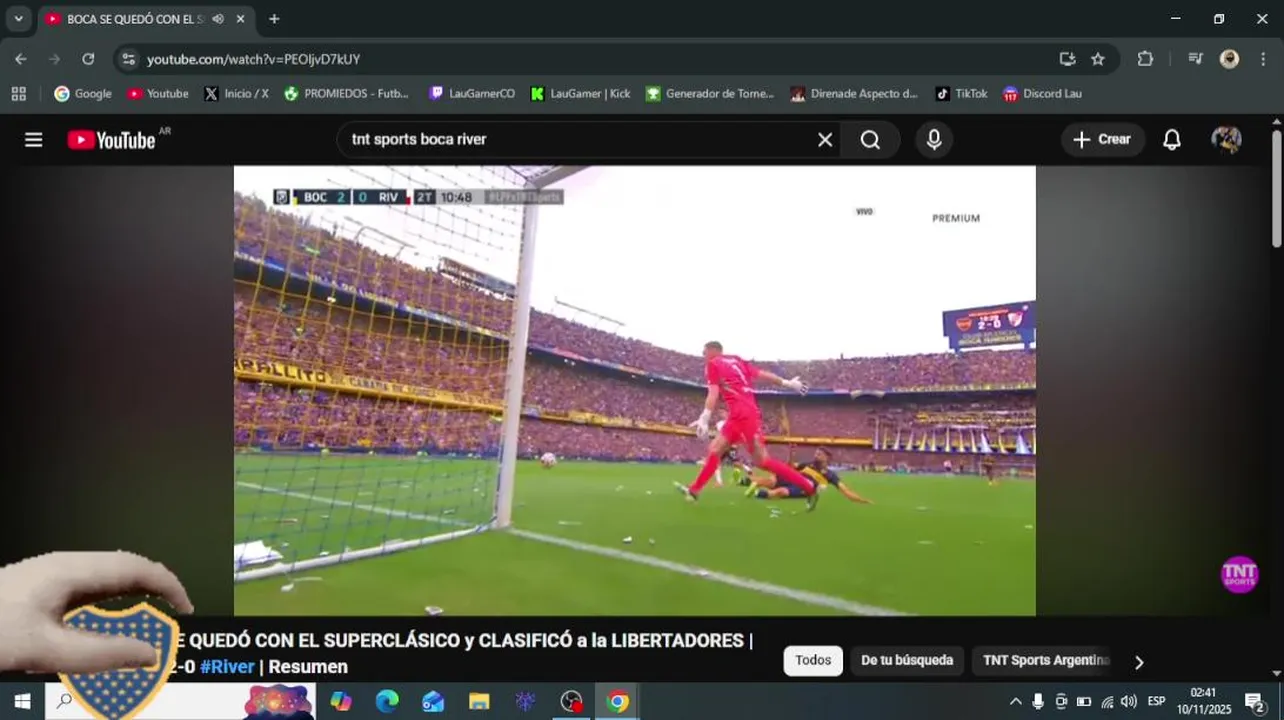Open the YouTube guide hamburger menu

tap(34, 140)
